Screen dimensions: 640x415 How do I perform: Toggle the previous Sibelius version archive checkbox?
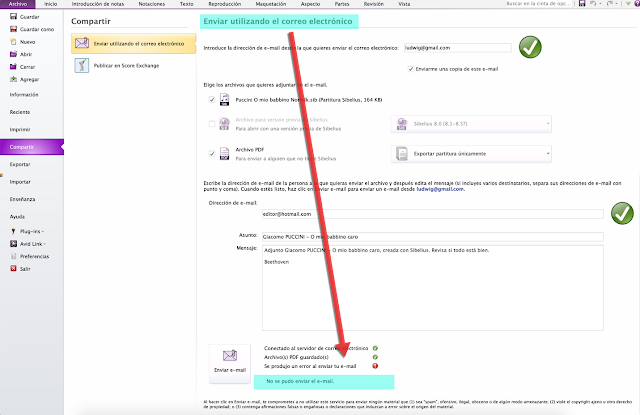[212, 124]
